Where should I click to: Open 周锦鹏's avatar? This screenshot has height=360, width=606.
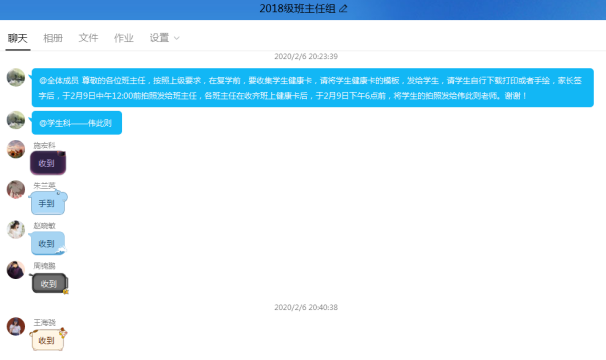16,270
